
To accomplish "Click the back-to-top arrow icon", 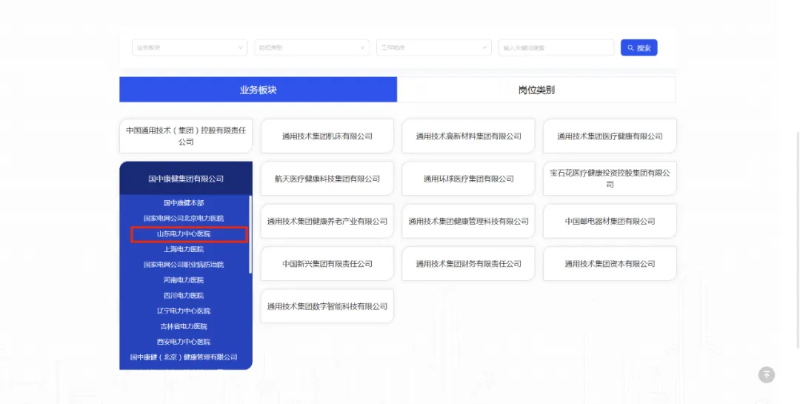I will [766, 374].
